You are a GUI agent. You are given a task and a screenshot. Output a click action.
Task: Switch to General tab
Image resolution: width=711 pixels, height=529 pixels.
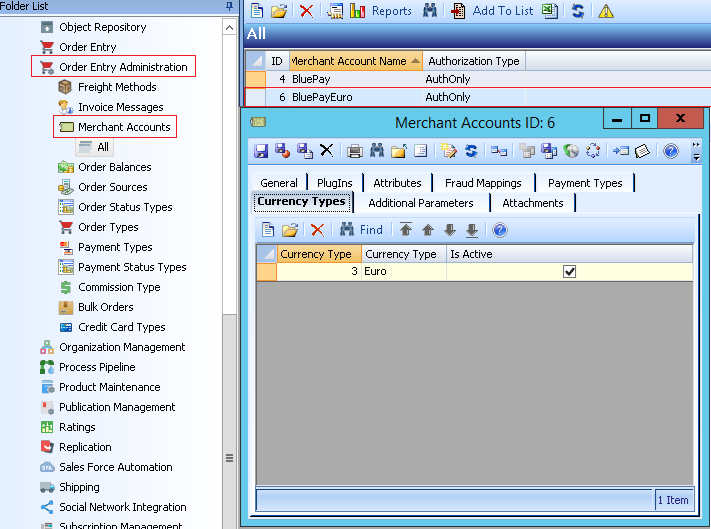coord(279,183)
